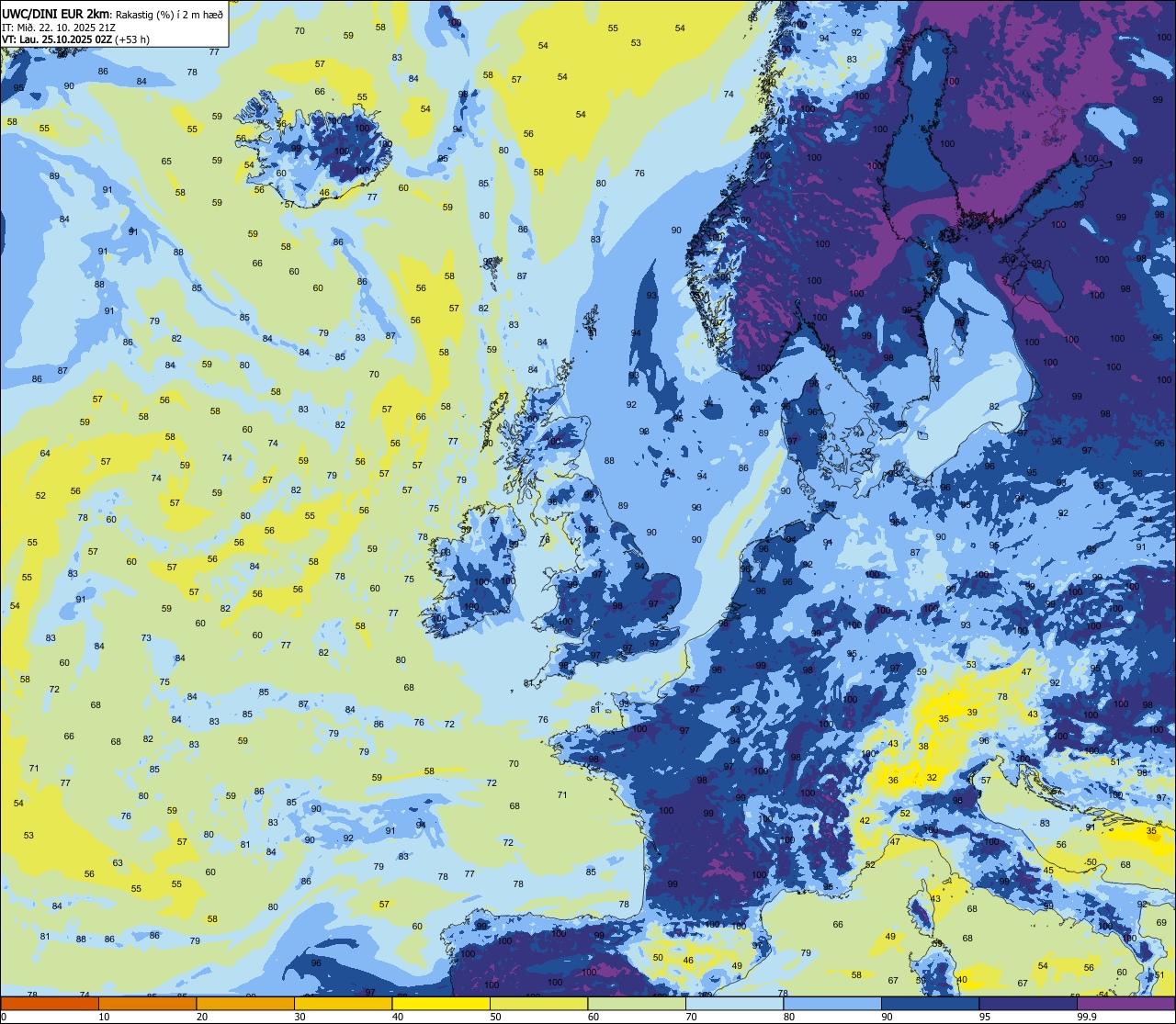Click the pale blue 70–80 legend swatch
This screenshot has height=1024, width=1176.
coord(734,1003)
